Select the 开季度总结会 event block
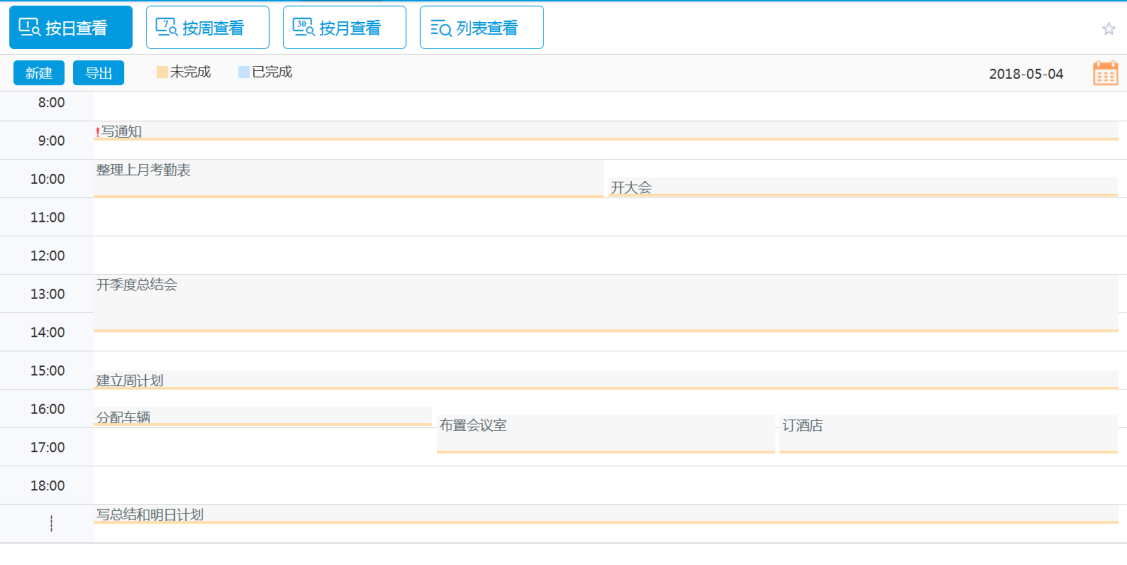This screenshot has width=1127, height=565. (137, 285)
